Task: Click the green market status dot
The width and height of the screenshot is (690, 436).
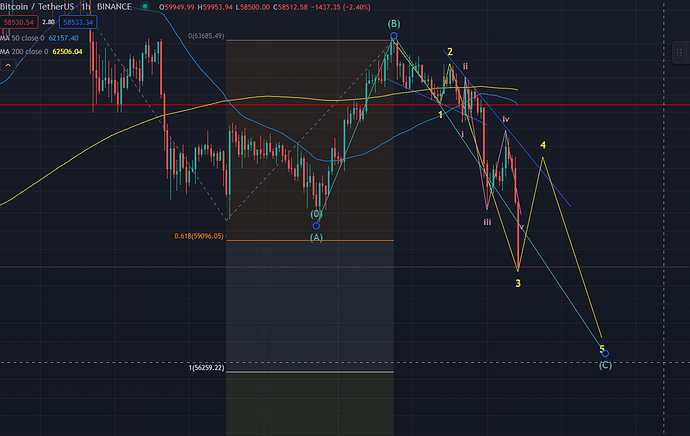Action: tap(145, 7)
